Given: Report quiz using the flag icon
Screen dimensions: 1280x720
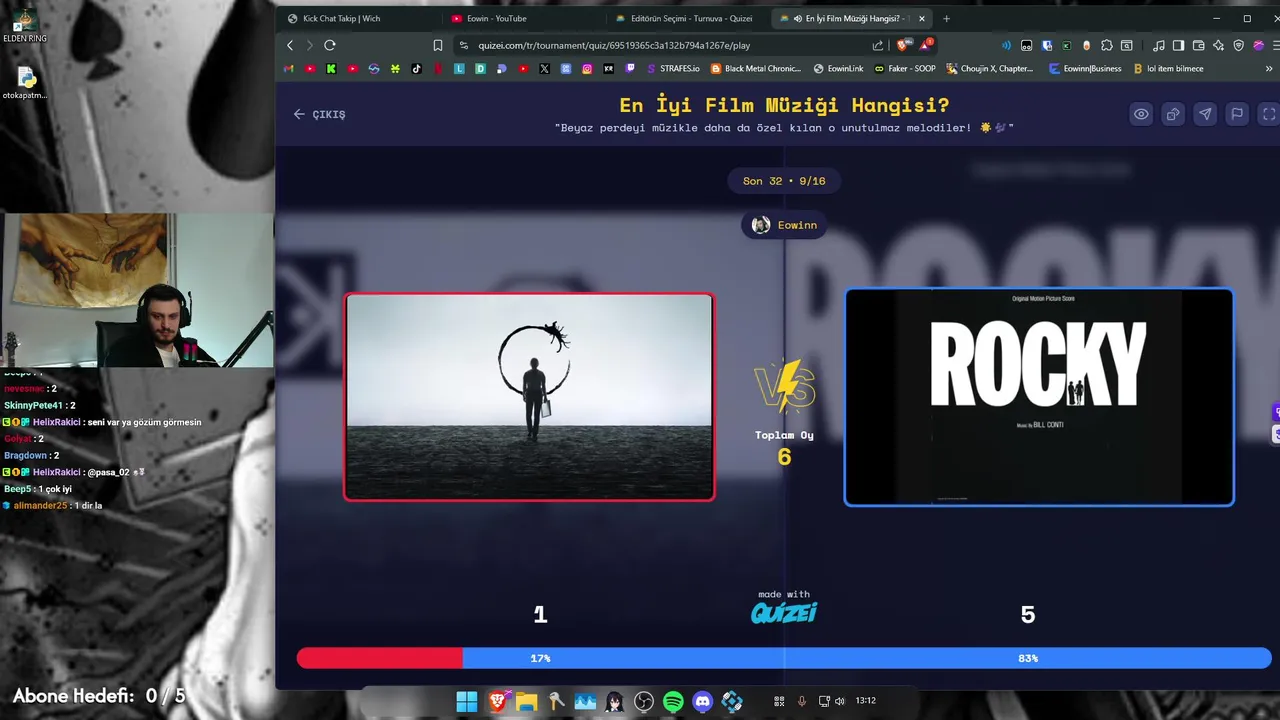Looking at the screenshot, I should click(x=1237, y=114).
